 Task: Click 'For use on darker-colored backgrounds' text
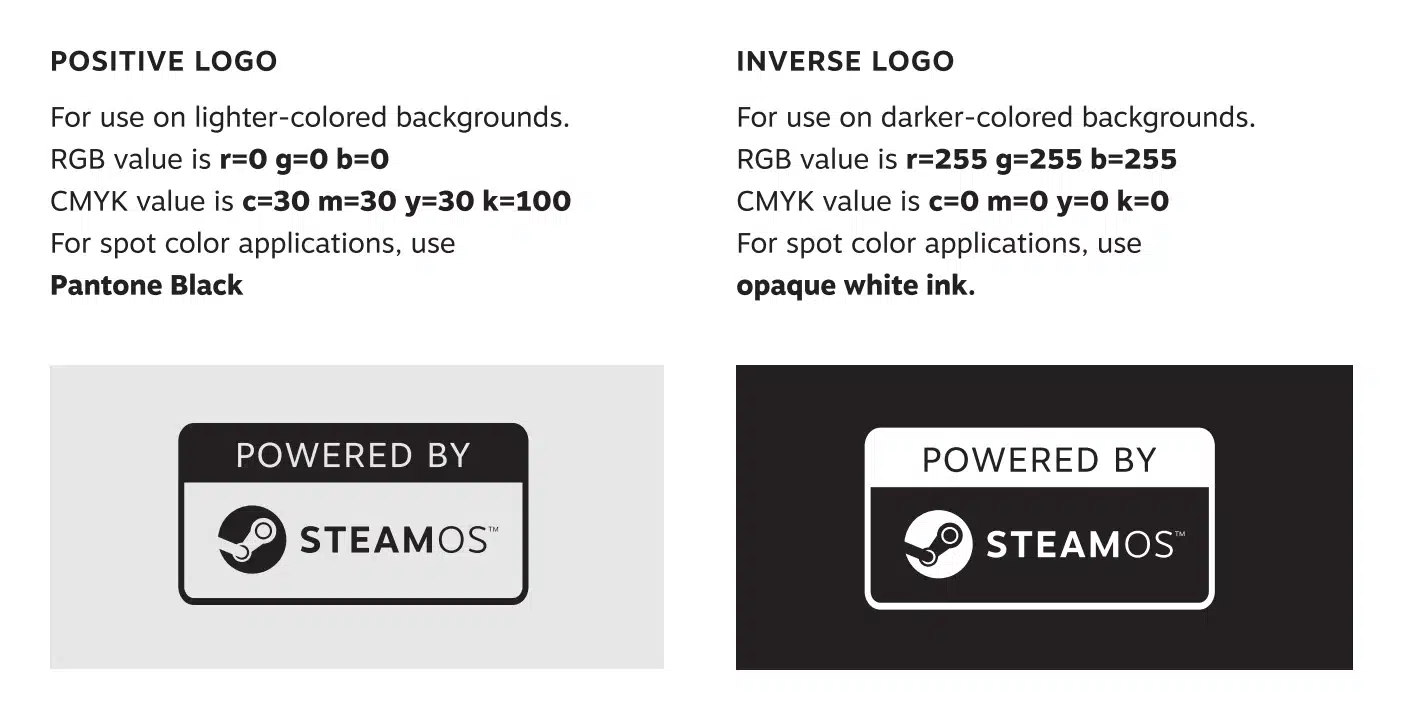(x=996, y=118)
